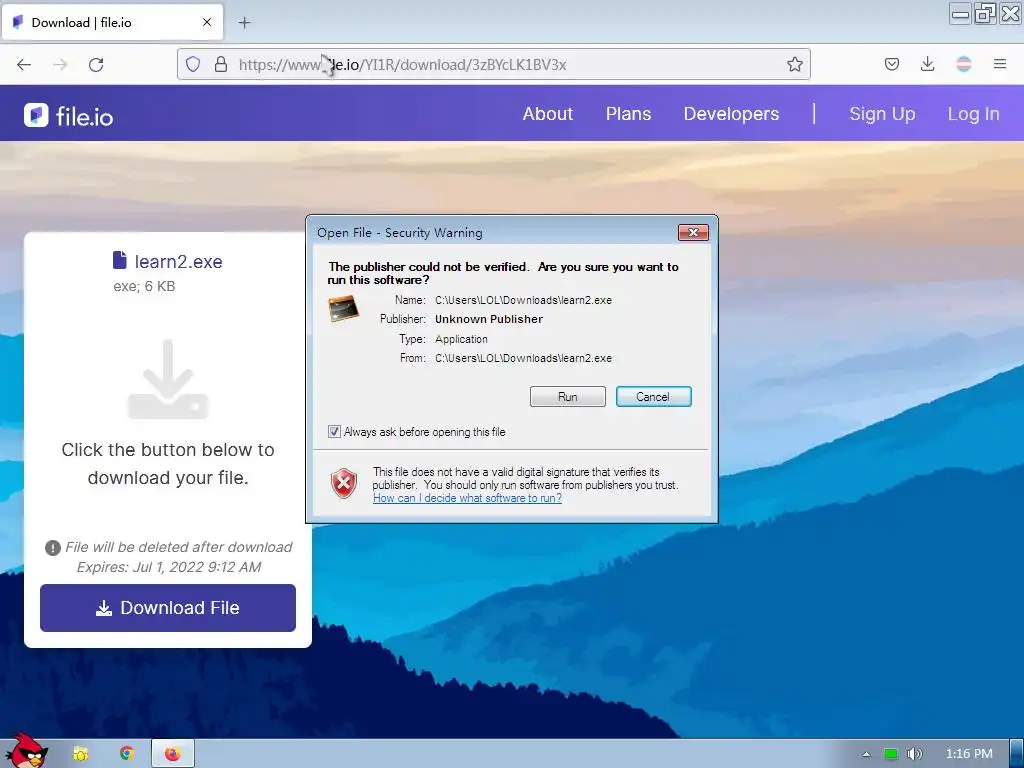
Task: Bookmark this page with the star
Action: coord(794,64)
